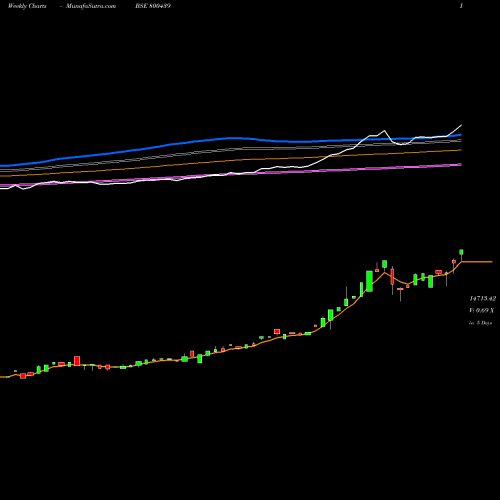Click the price value '14713.42'

click(483, 299)
